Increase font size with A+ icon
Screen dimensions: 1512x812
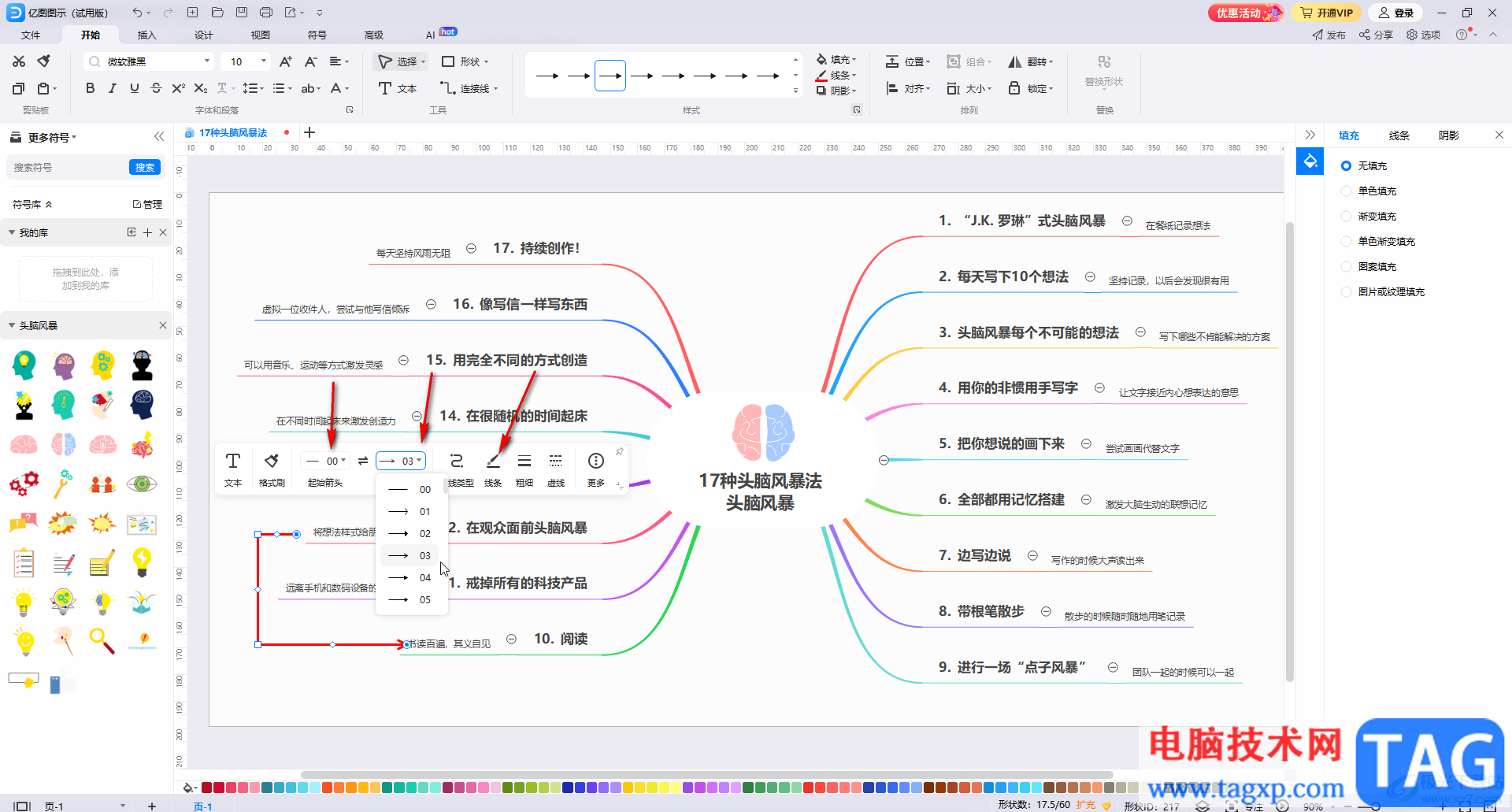coord(286,61)
